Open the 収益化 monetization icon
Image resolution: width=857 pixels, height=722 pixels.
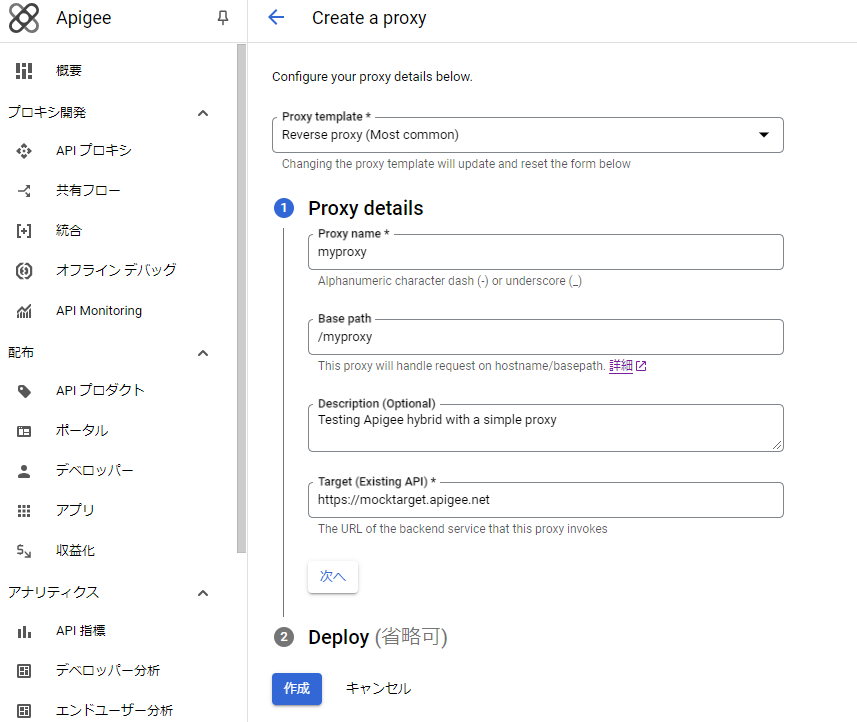[x=24, y=551]
